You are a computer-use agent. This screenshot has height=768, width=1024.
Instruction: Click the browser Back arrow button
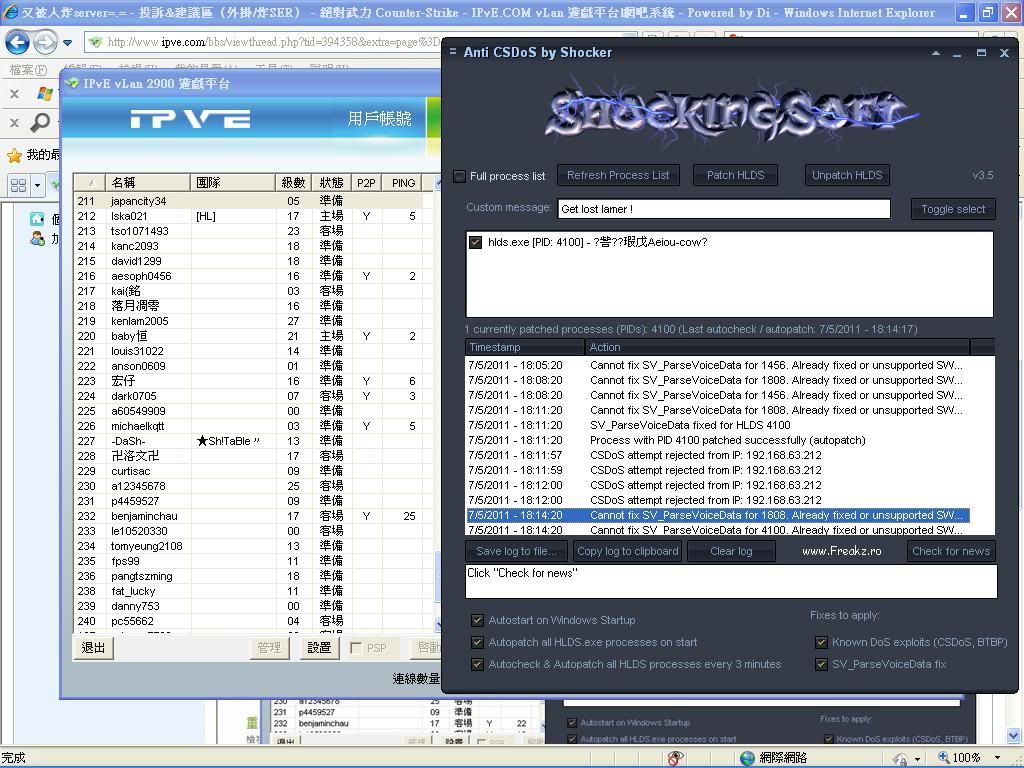point(17,43)
